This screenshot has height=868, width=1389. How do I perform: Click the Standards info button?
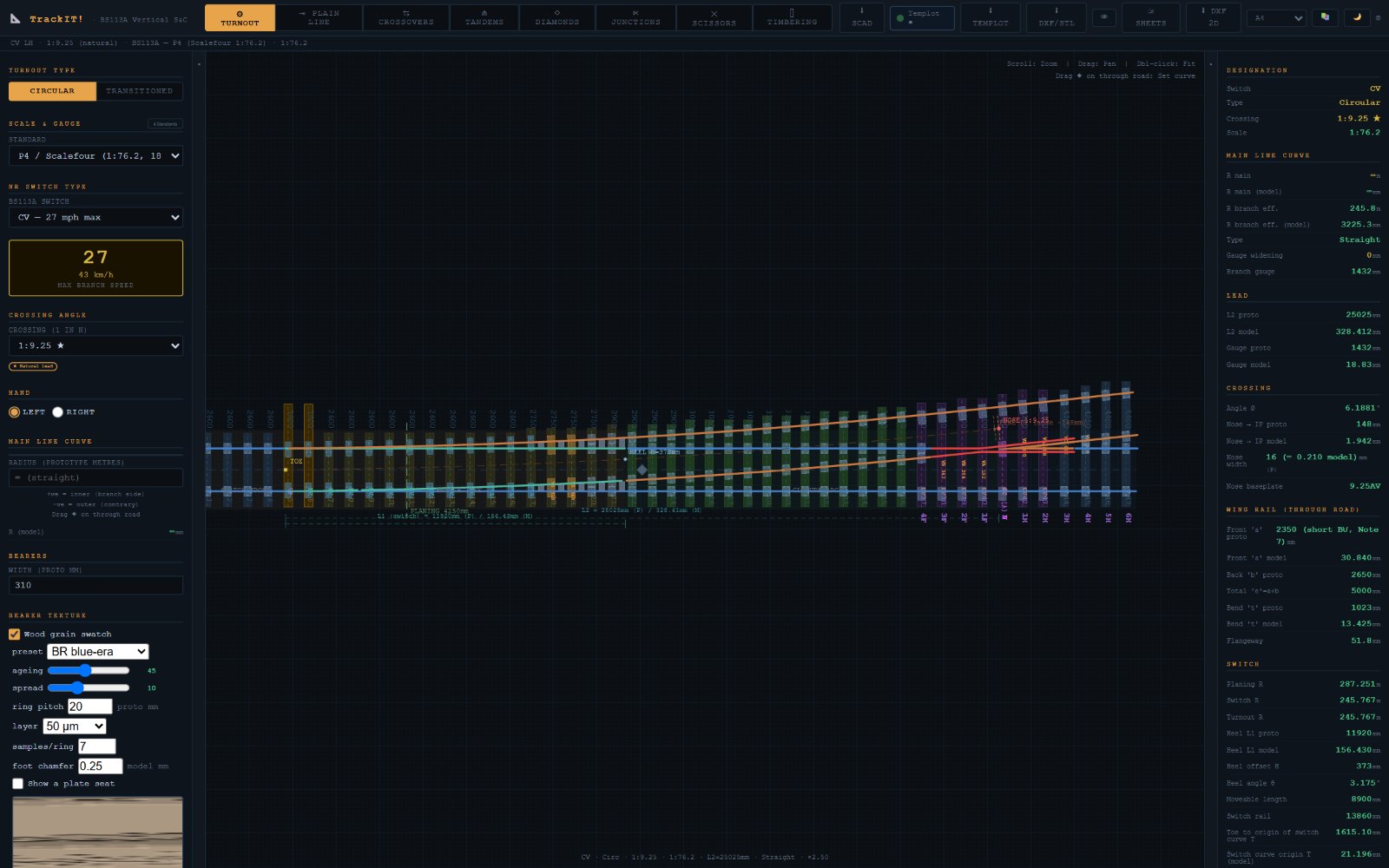tap(165, 124)
